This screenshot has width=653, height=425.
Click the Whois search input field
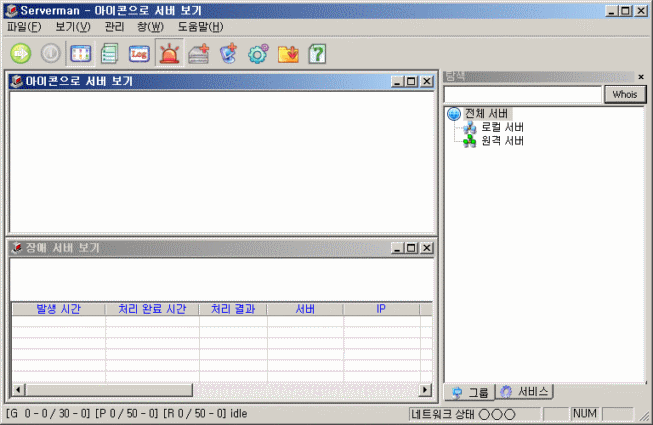click(x=522, y=94)
